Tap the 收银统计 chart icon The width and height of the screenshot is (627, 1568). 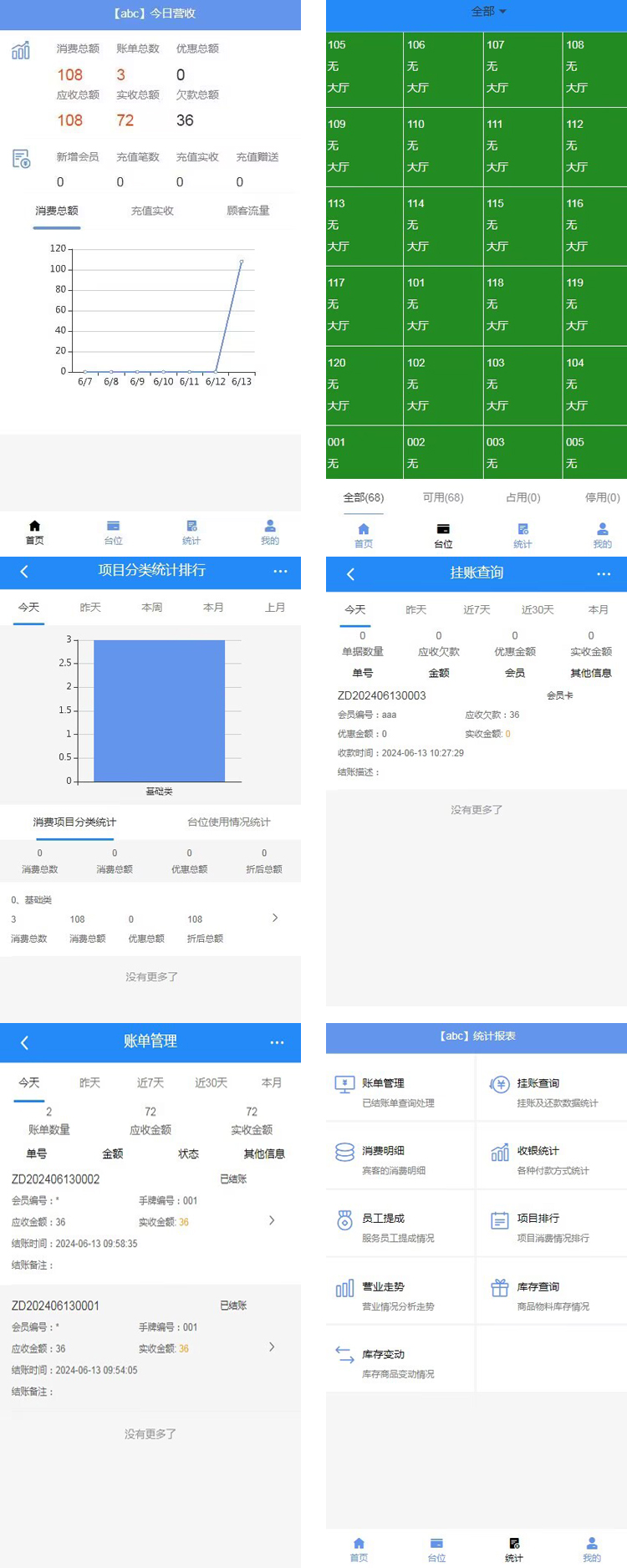coord(500,1153)
